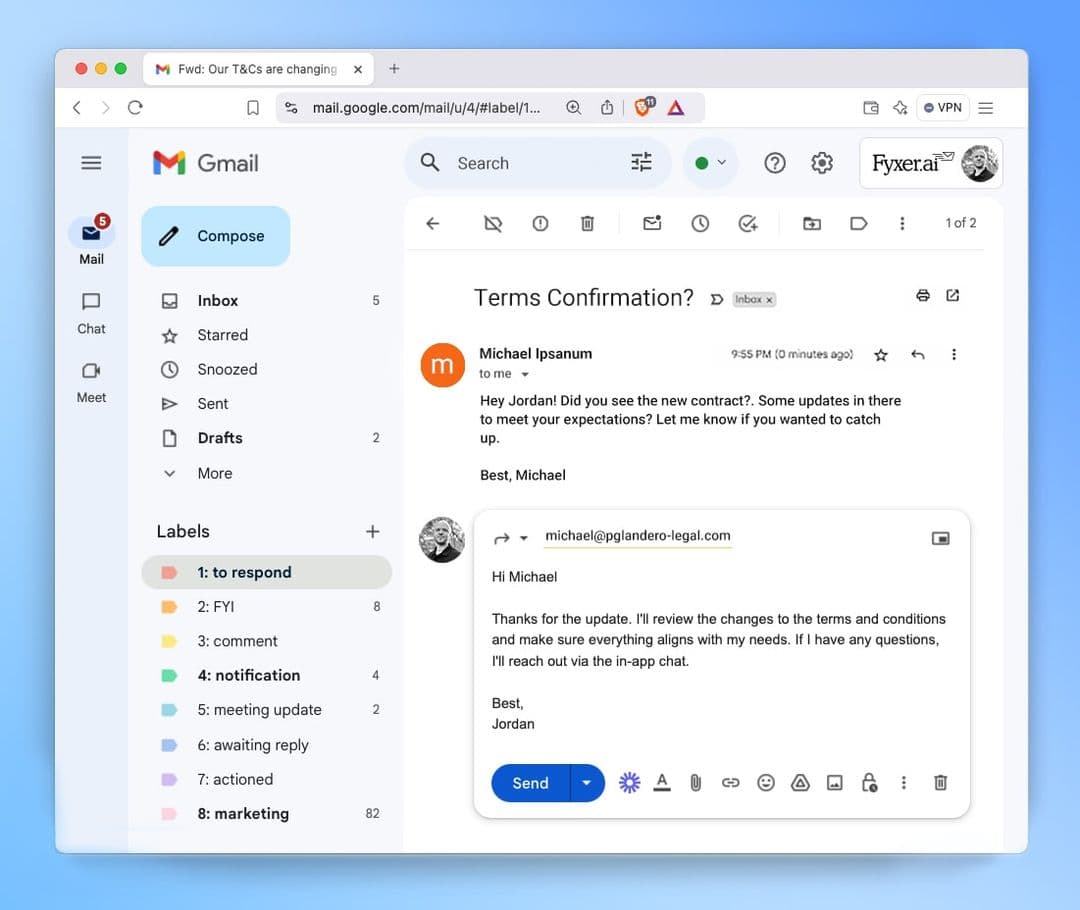Screen dimensions: 1080x910
Task: Open the Send options dropdown arrow
Action: pyautogui.click(x=587, y=782)
